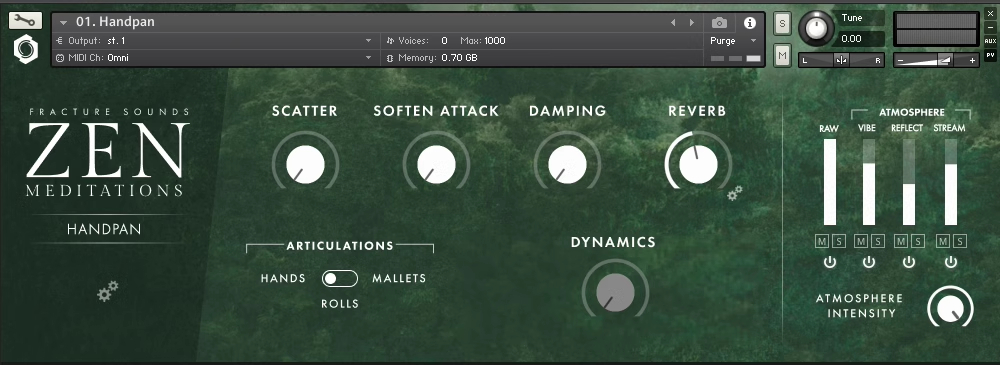Viewport: 1000px width, 365px height.
Task: Toggle power for the VIBE atmosphere channel
Action: 869,262
